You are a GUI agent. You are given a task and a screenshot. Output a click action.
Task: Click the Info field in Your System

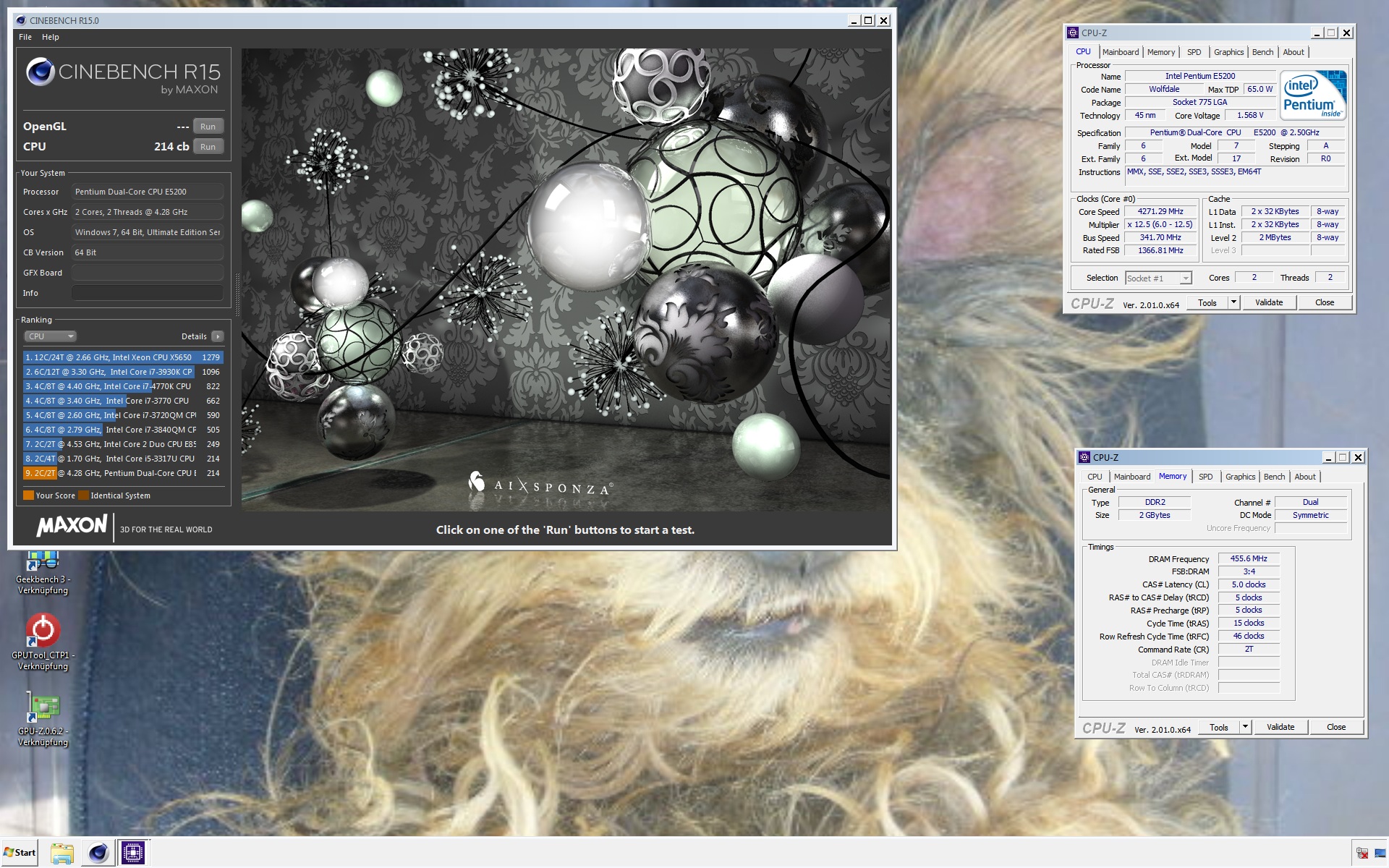tap(148, 293)
